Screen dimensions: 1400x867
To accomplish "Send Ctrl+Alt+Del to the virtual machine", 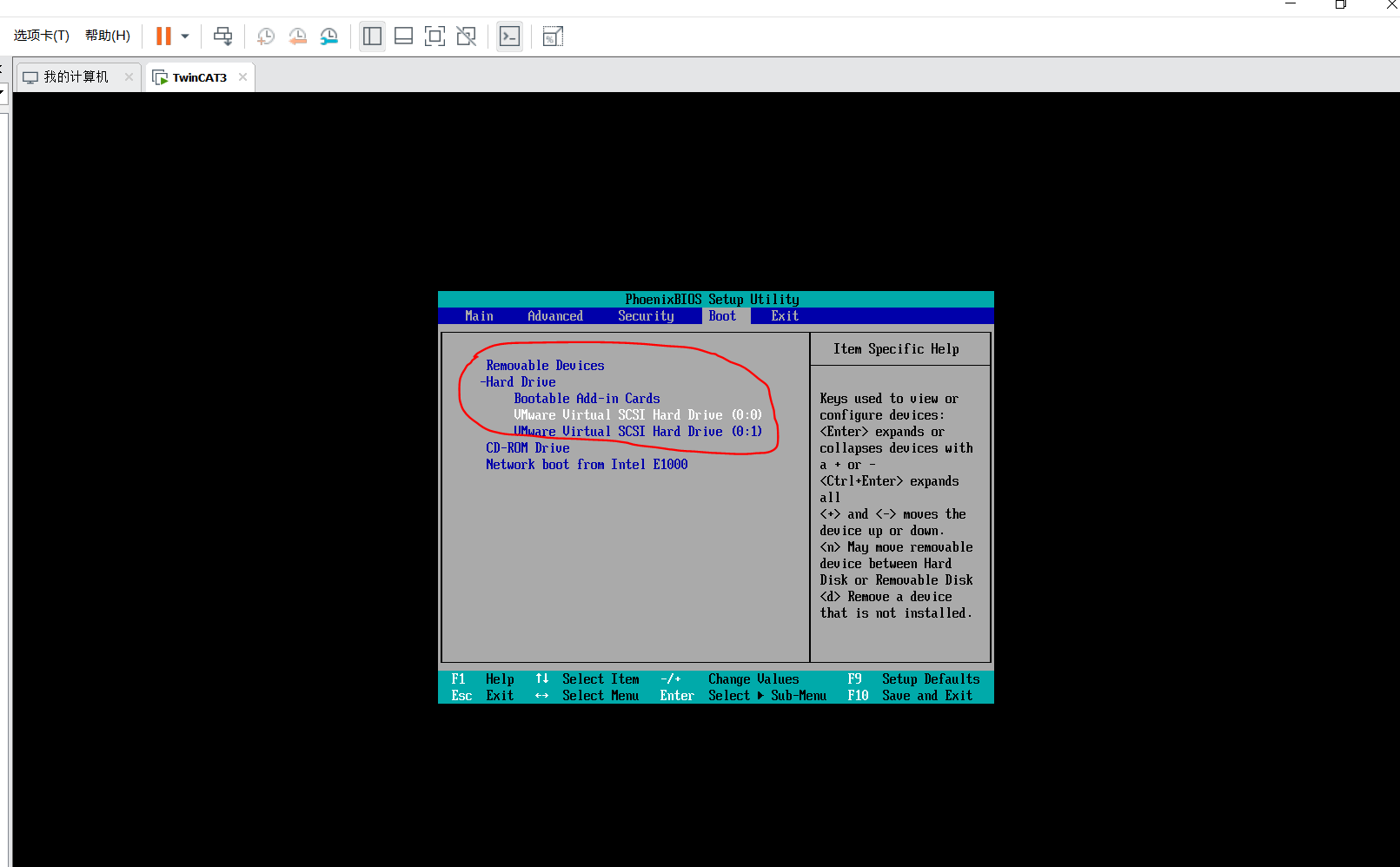I will [223, 36].
